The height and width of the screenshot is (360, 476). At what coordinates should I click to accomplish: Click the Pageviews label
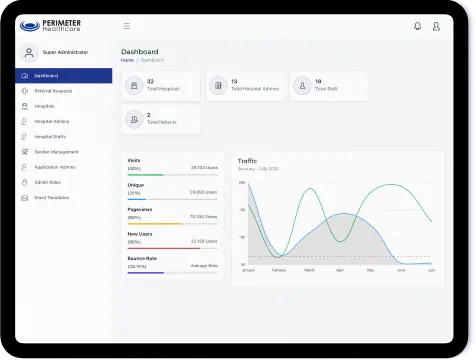140,210
